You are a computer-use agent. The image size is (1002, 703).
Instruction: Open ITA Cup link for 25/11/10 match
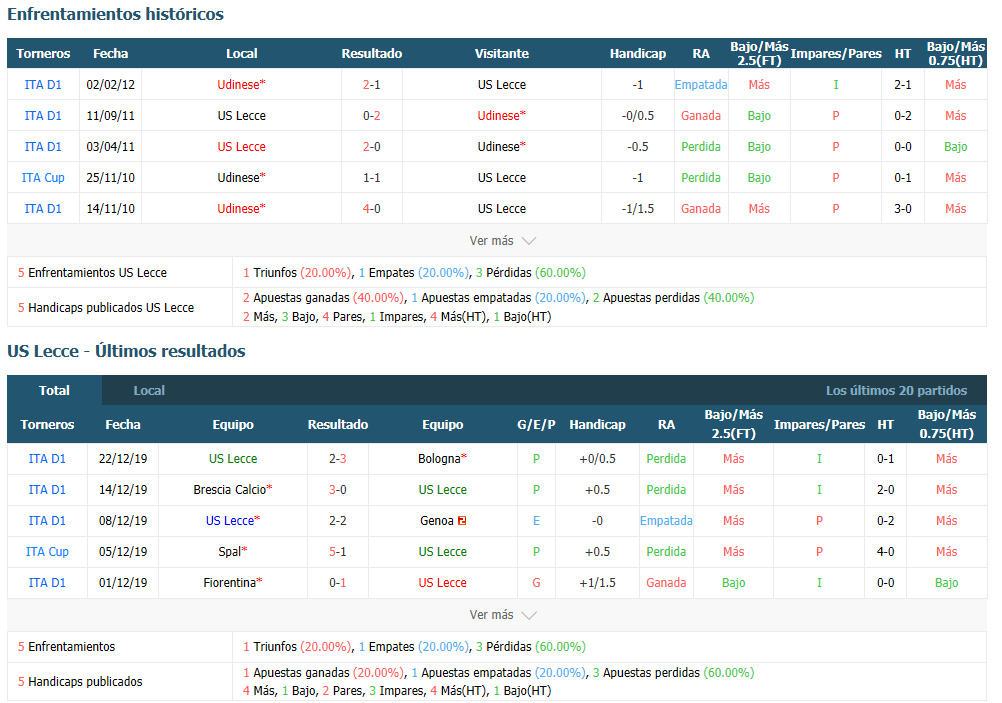coord(43,178)
